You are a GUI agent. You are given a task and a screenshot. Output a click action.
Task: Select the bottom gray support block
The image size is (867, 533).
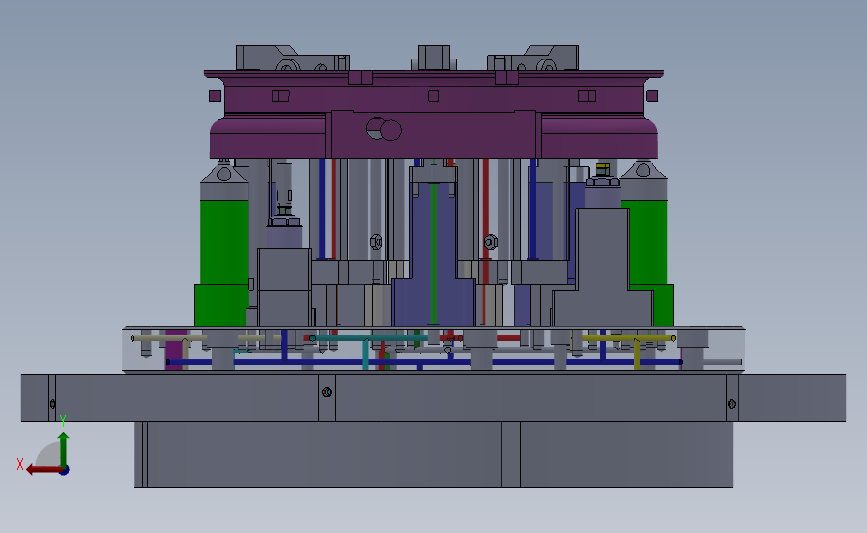[x=434, y=454]
